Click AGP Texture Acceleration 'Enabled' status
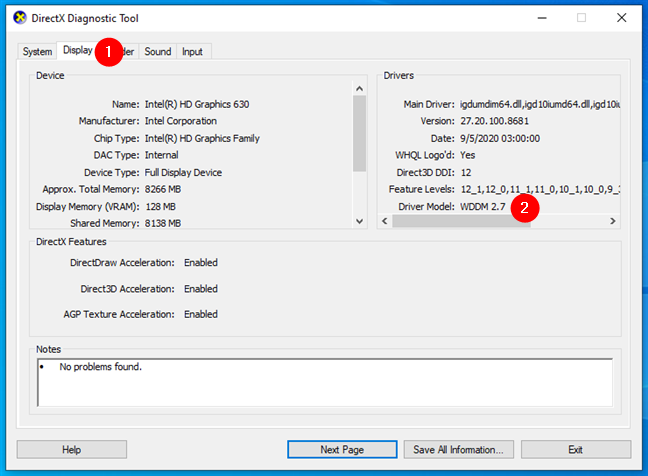Image resolution: width=648 pixels, height=476 pixels. 201,314
